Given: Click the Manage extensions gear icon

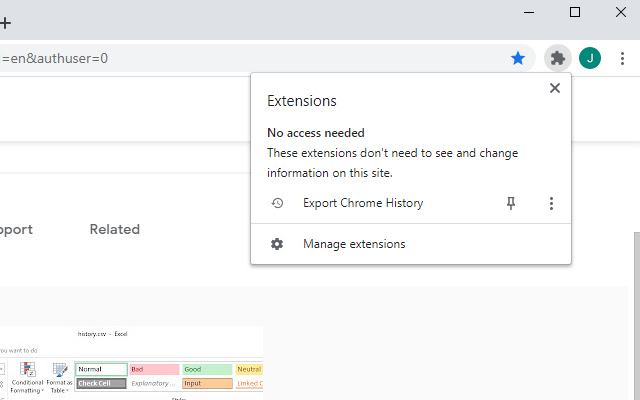Looking at the screenshot, I should tap(278, 244).
